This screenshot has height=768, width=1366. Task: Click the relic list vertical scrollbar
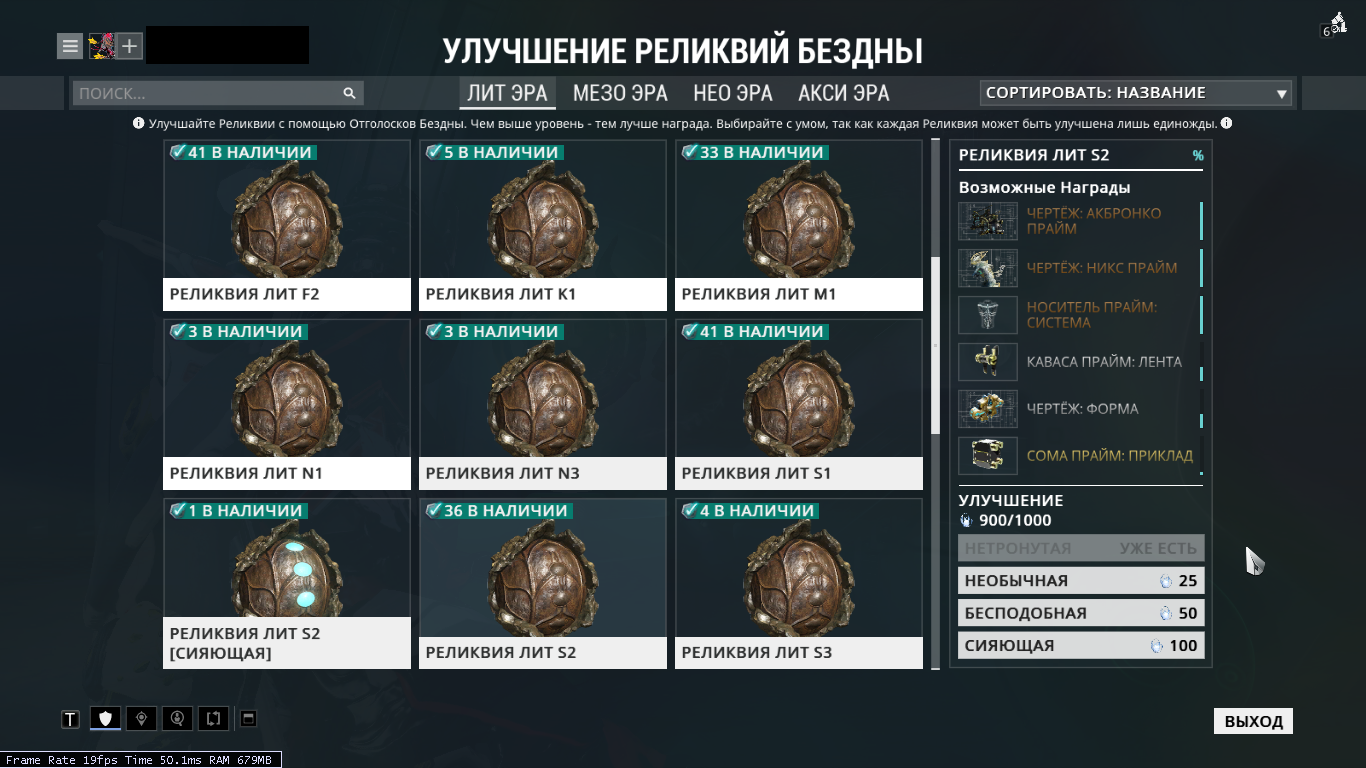point(935,345)
